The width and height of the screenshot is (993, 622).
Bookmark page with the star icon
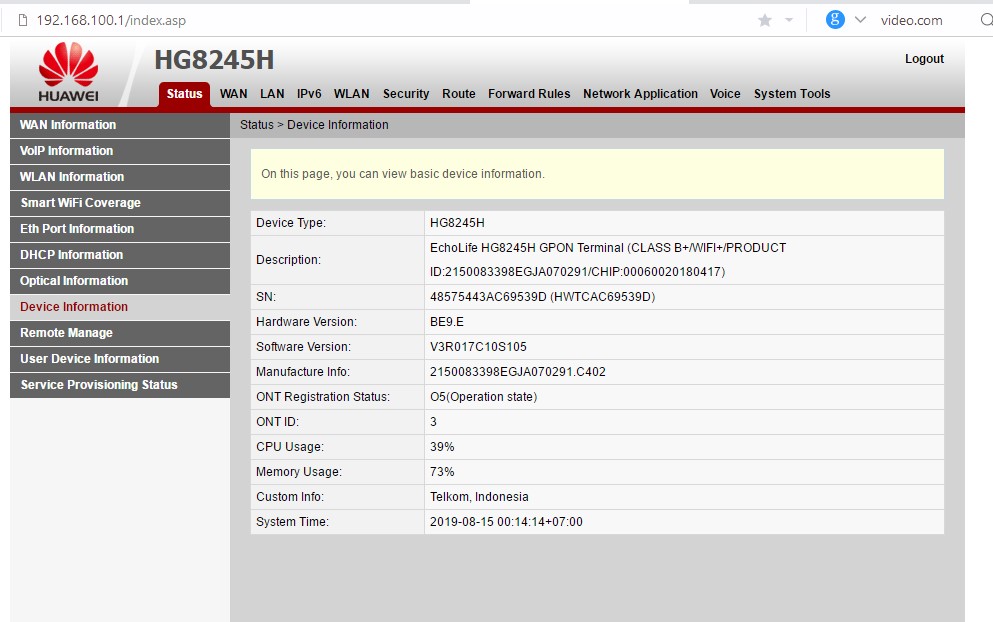764,20
